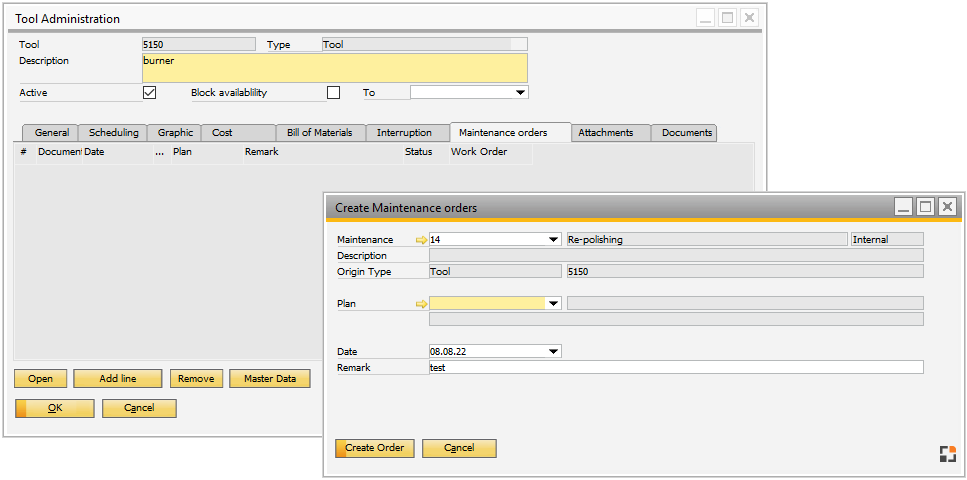Enable the Block availability checkbox
967x480 pixels.
tap(334, 93)
